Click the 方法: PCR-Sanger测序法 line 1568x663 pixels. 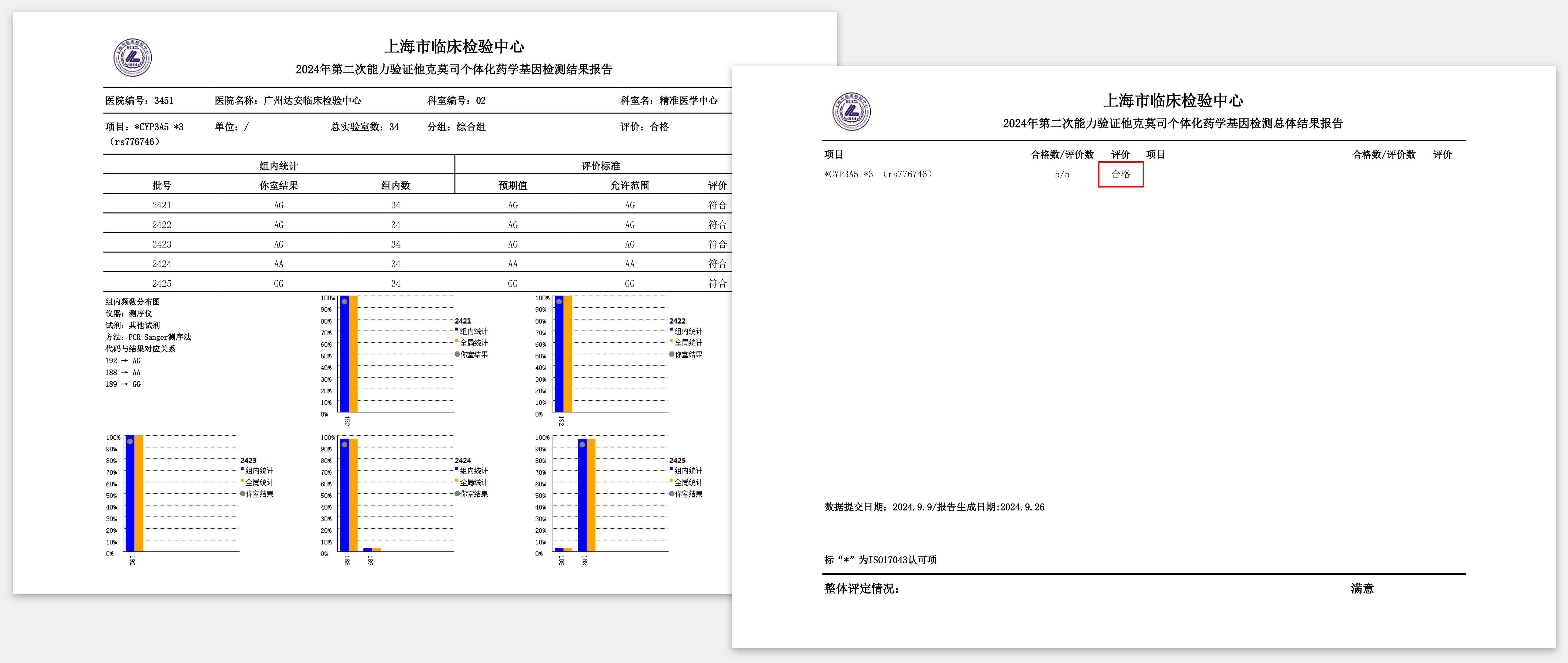[x=148, y=337]
